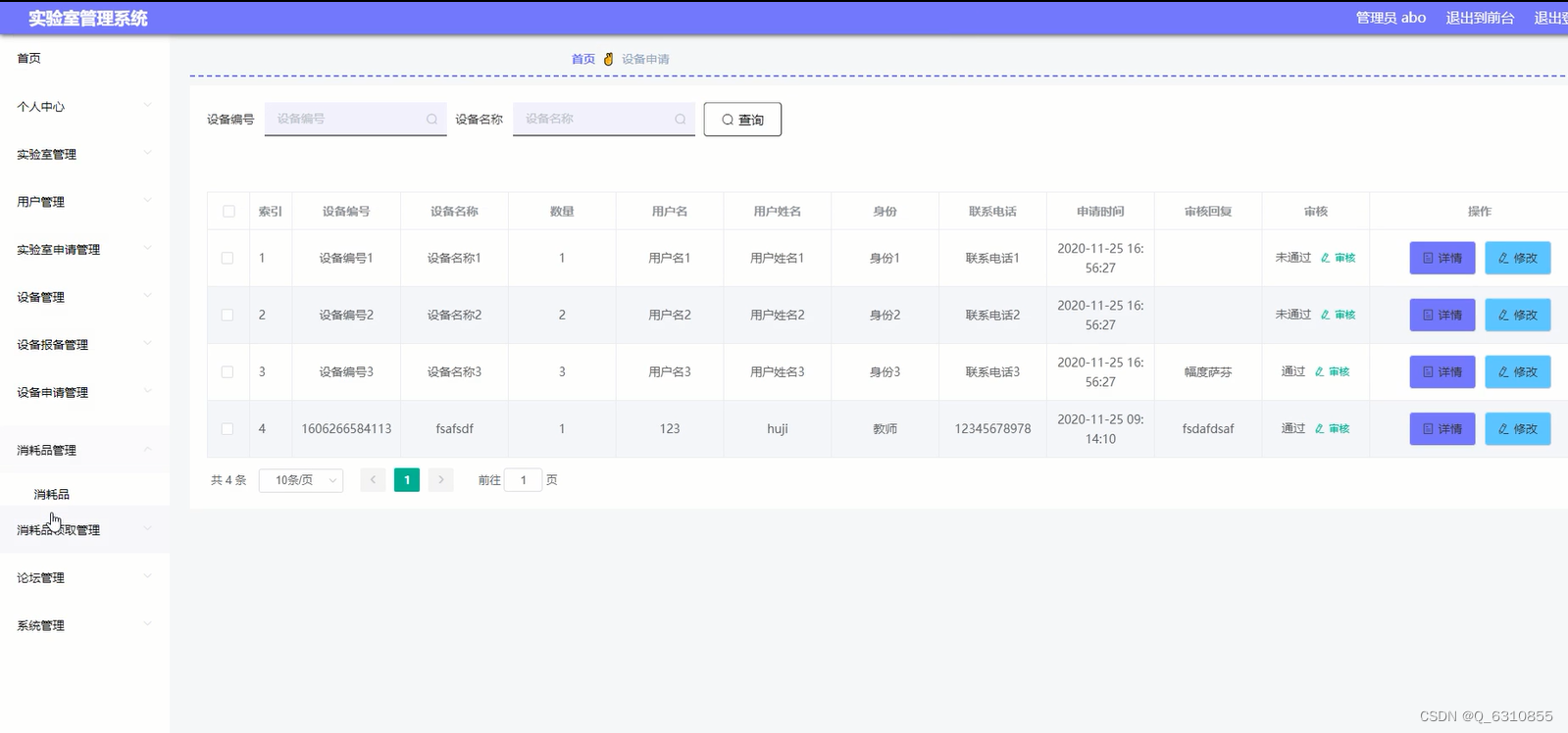The height and width of the screenshot is (733, 1568).
Task: Click 修改 for 设备编号3 row
Action: pyautogui.click(x=1518, y=371)
